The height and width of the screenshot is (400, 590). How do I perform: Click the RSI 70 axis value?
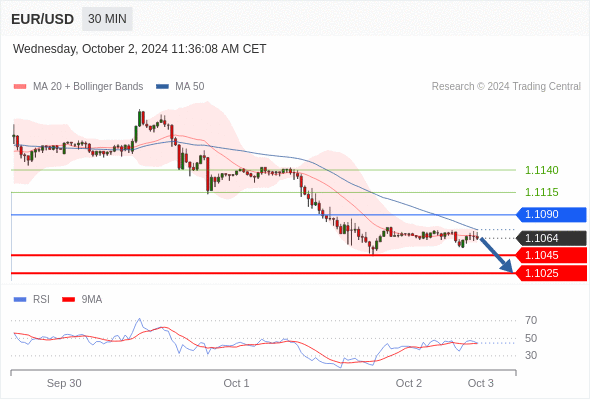click(531, 320)
